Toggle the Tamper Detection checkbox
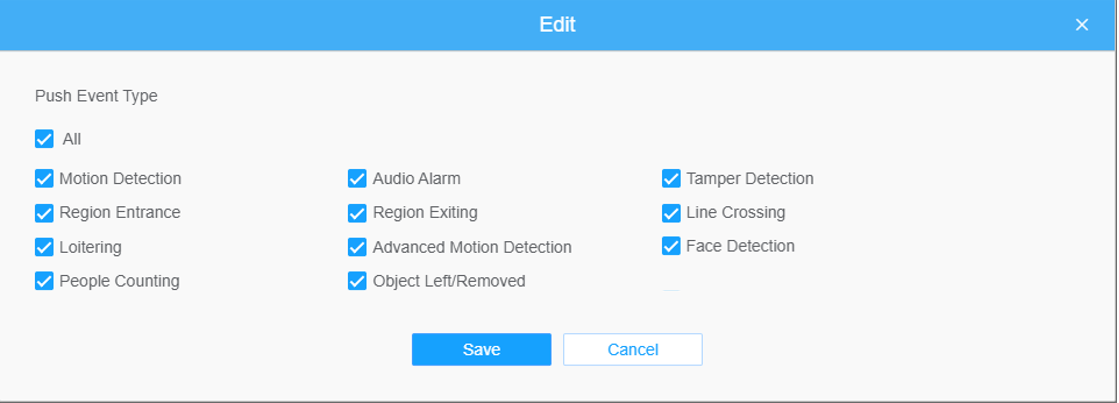 click(671, 179)
